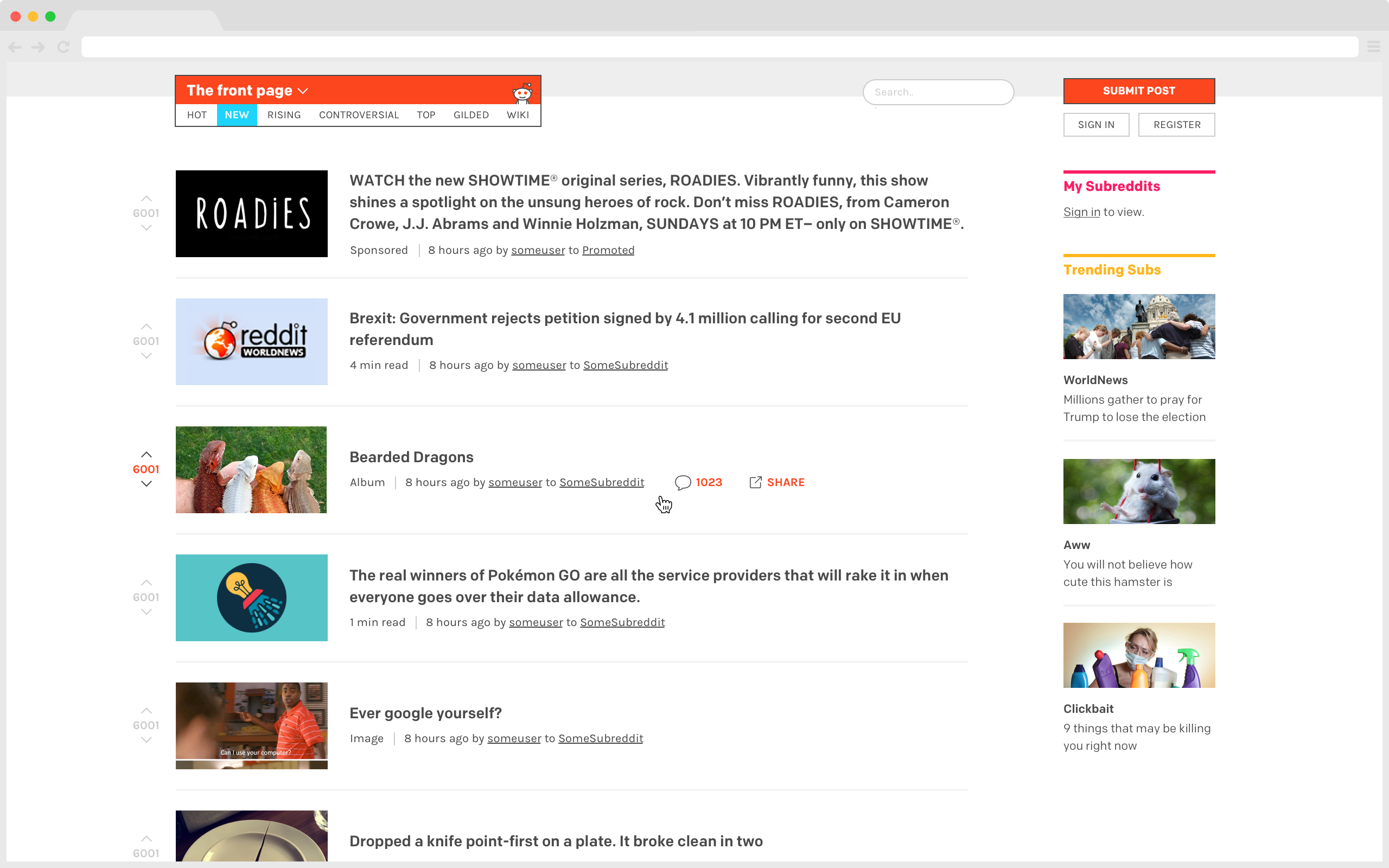The height and width of the screenshot is (868, 1389).
Task: Click the downvote arrow on Ever google yourself post
Action: point(146,740)
